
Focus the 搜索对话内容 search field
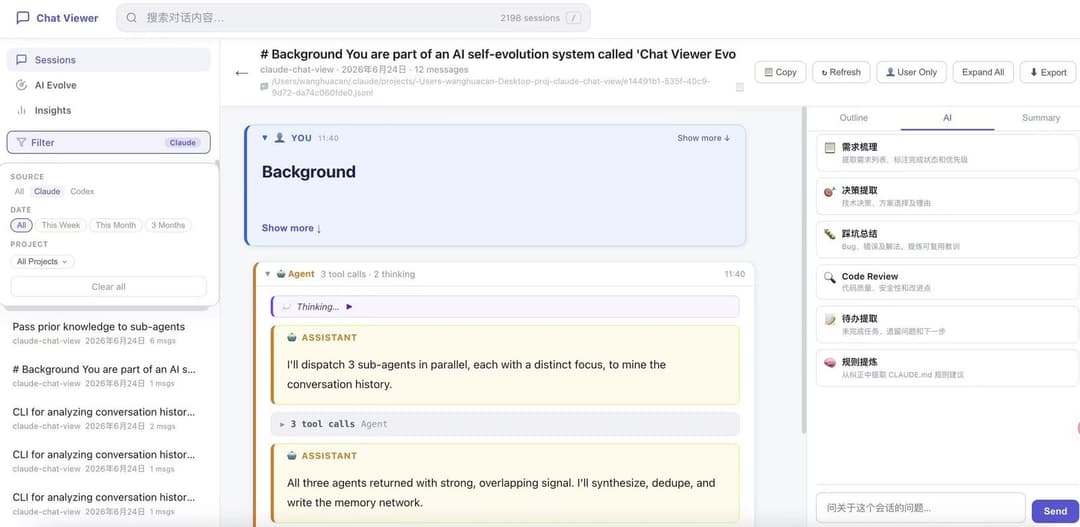353,18
